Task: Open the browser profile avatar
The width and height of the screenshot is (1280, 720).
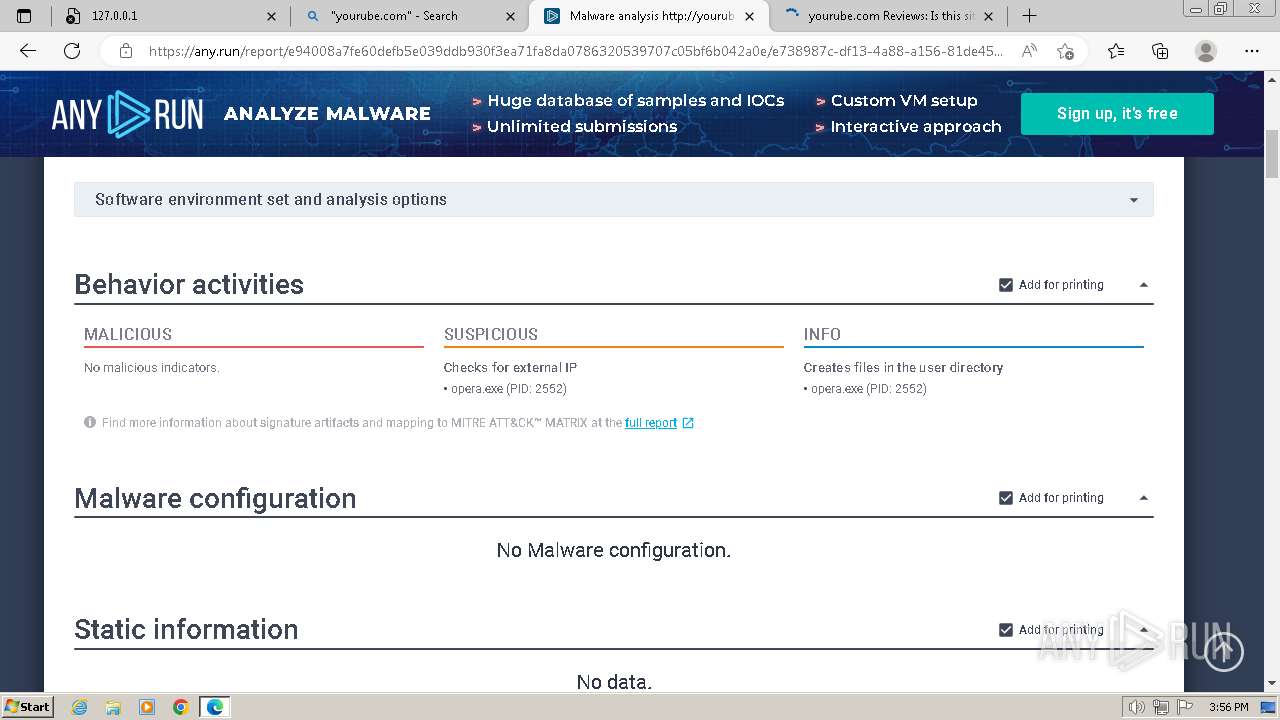Action: coord(1206,51)
